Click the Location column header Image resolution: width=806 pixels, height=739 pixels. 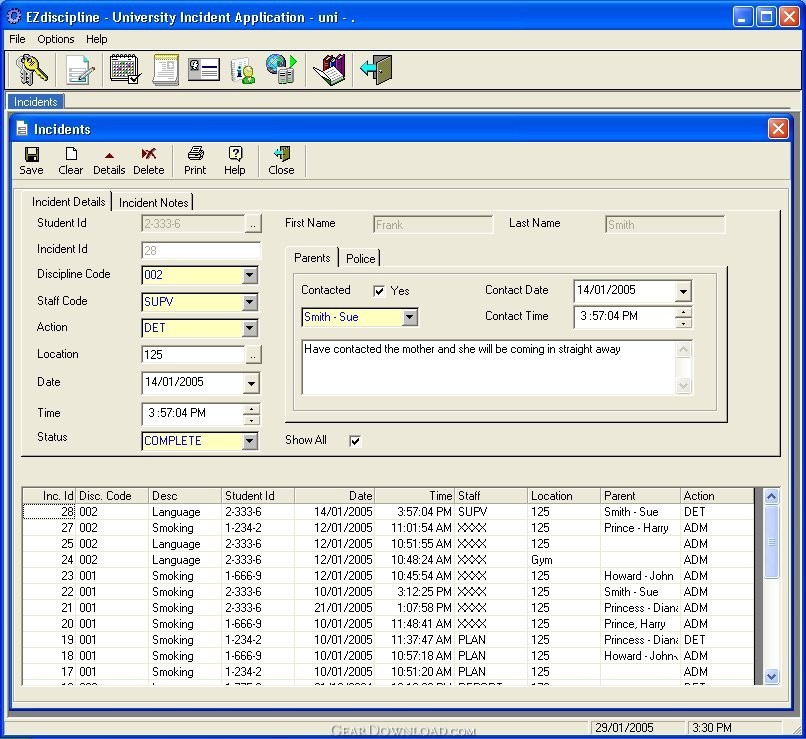563,496
